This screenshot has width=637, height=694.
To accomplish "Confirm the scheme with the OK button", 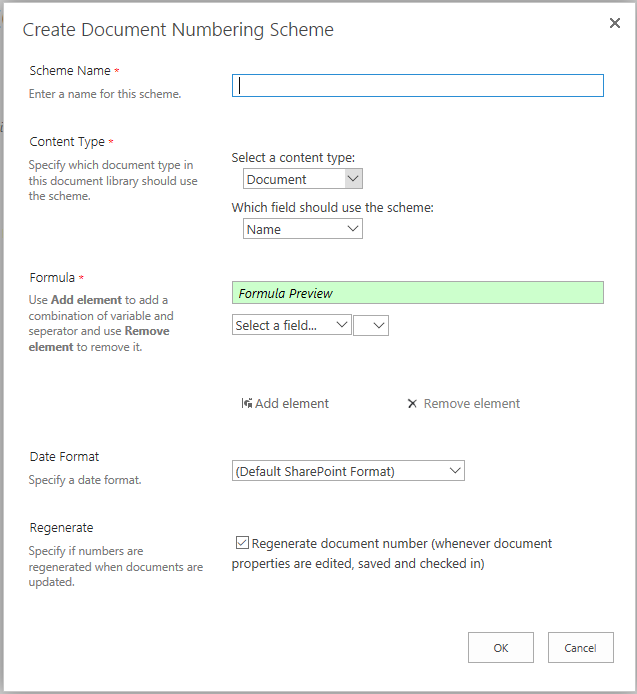I will coord(501,648).
